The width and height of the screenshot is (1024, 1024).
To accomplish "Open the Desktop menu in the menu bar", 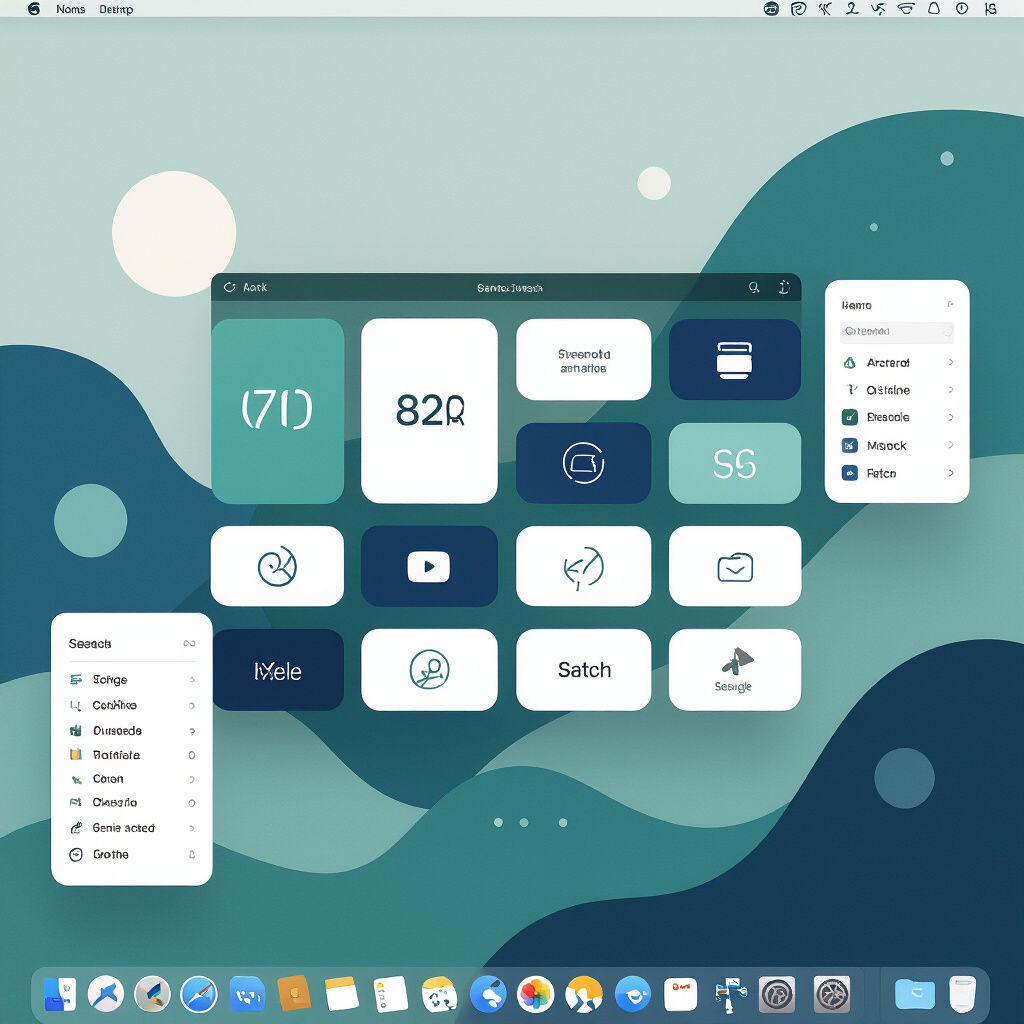I will pyautogui.click(x=116, y=9).
